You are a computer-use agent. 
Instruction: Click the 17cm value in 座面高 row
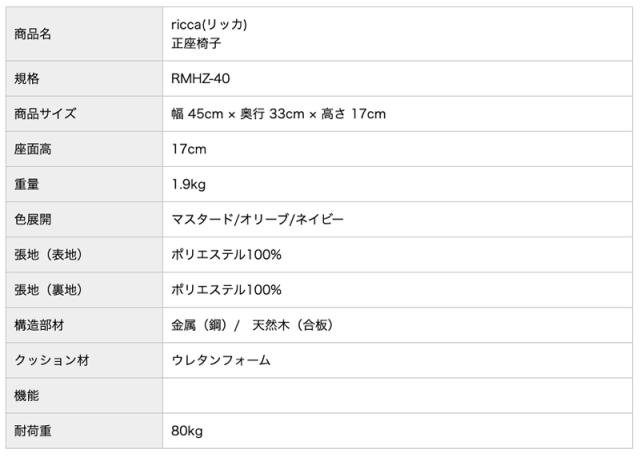point(189,149)
